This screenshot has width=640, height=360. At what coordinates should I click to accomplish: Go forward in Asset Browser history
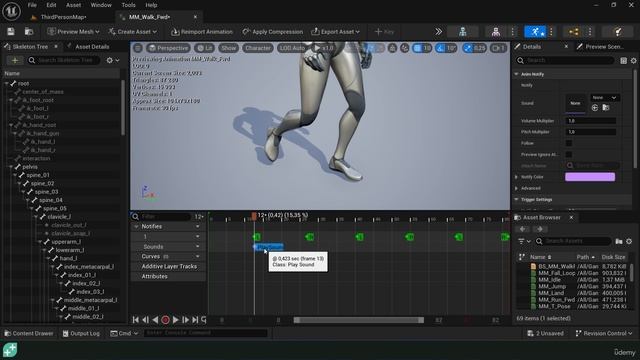click(x=540, y=229)
